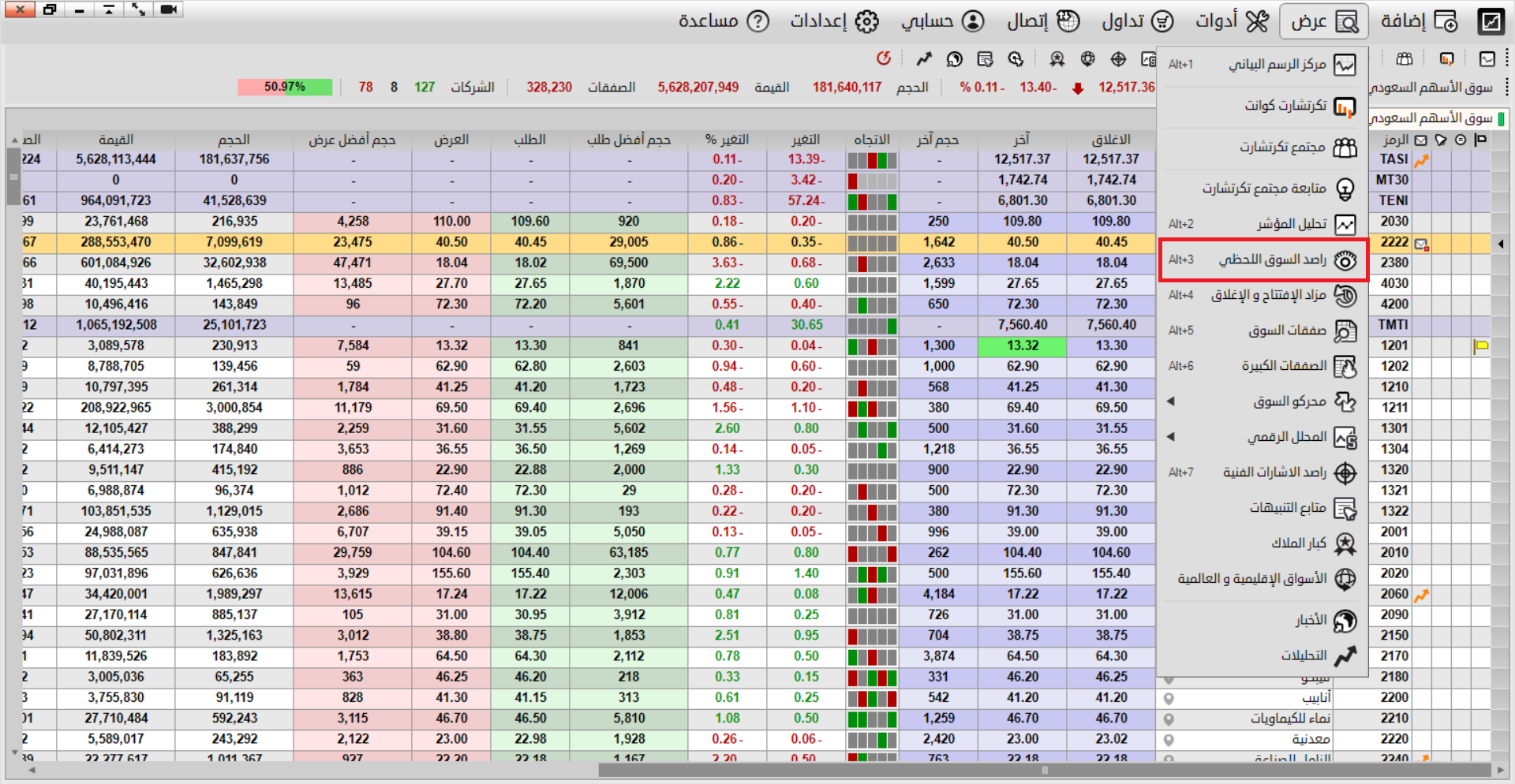Toggle the yellow flag on symbol 1201

(x=1481, y=345)
